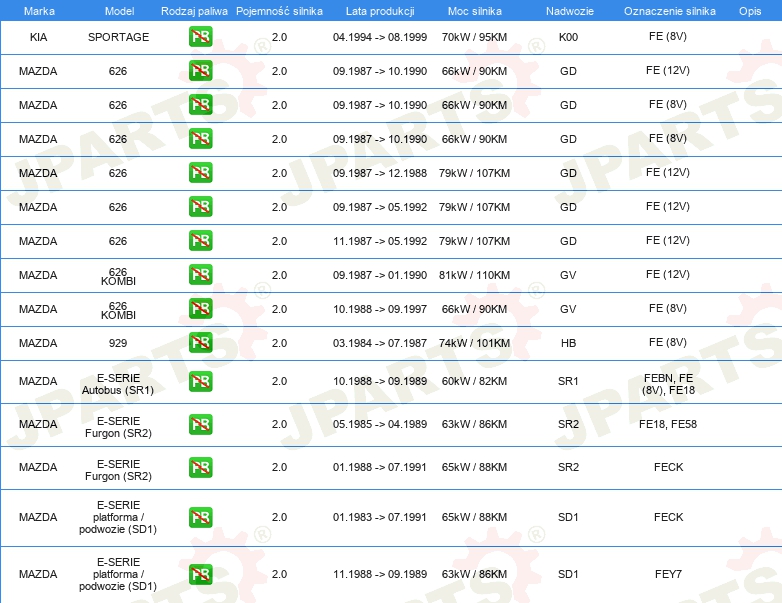This screenshot has height=603, width=782.
Task: Click the Opis column header
Action: pyautogui.click(x=750, y=11)
